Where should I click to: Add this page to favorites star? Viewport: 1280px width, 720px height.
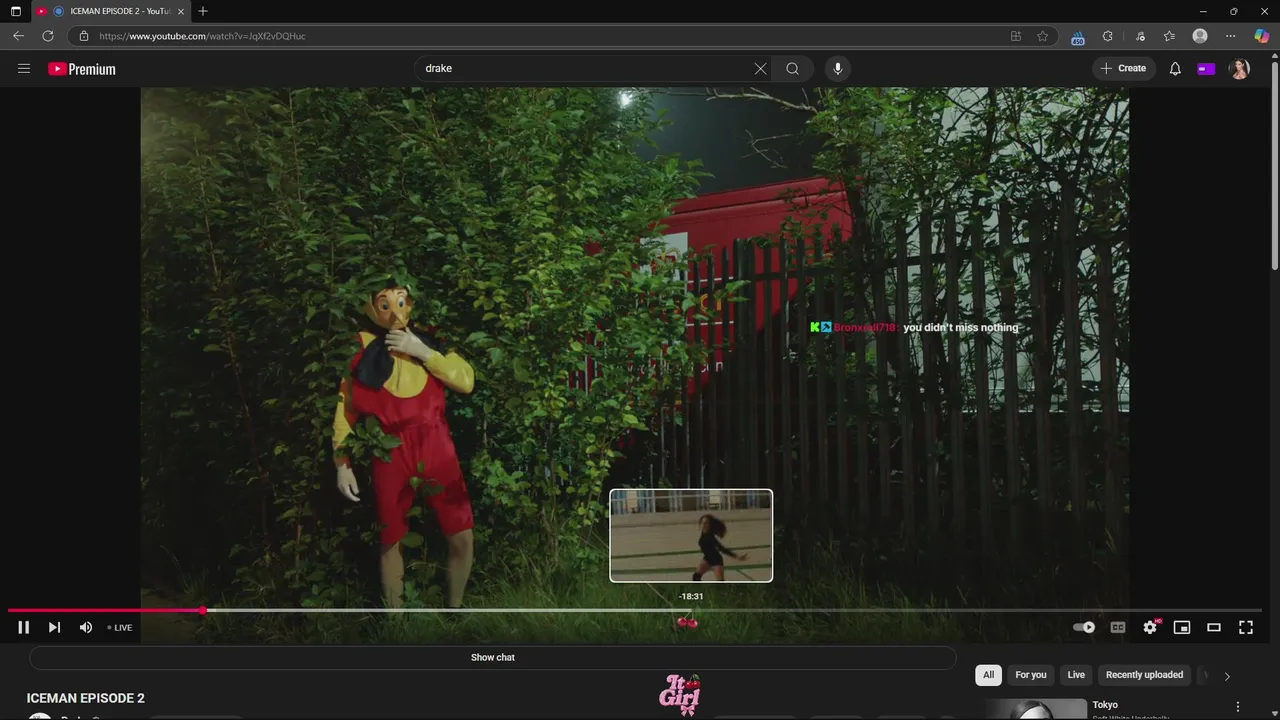(x=1042, y=36)
